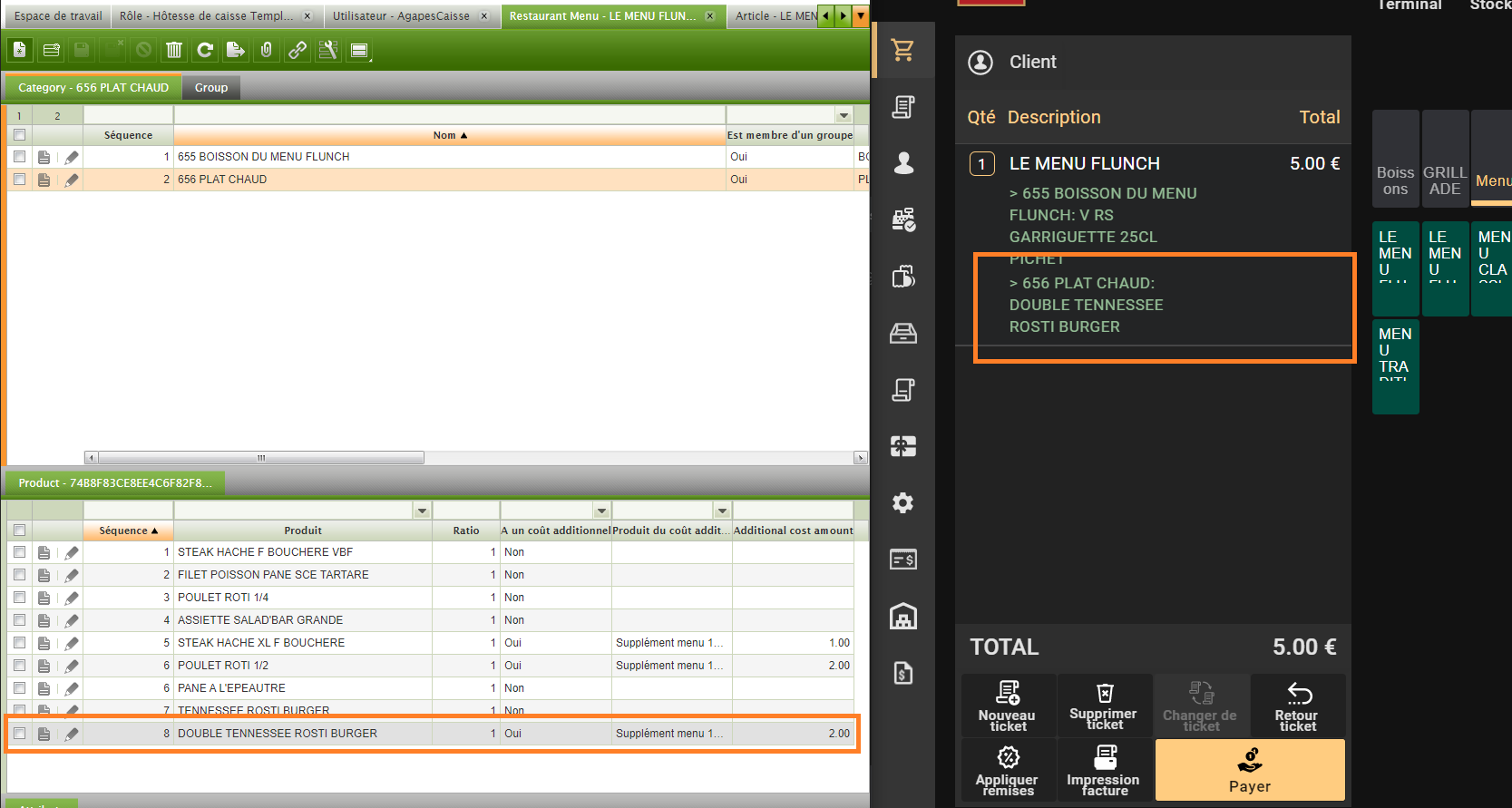
Task: Open the shopping cart sidebar icon
Action: [x=902, y=51]
